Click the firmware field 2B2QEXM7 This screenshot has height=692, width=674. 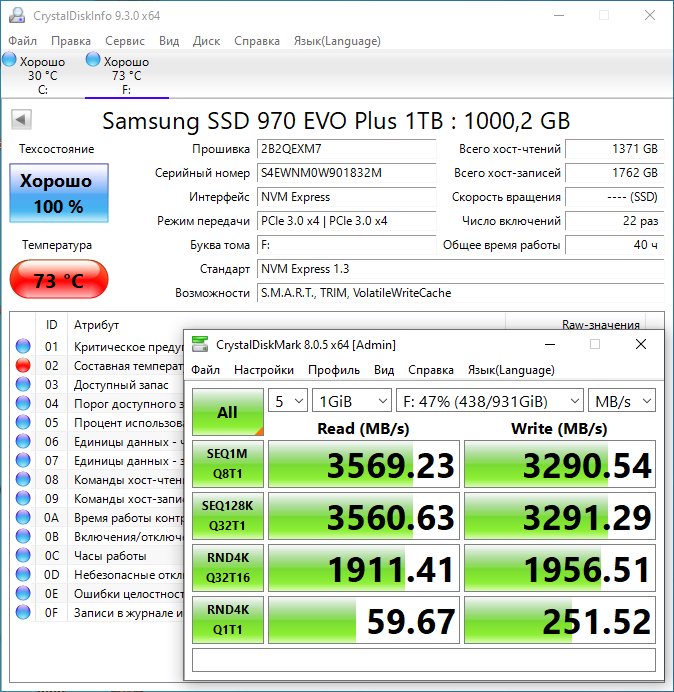[346, 149]
